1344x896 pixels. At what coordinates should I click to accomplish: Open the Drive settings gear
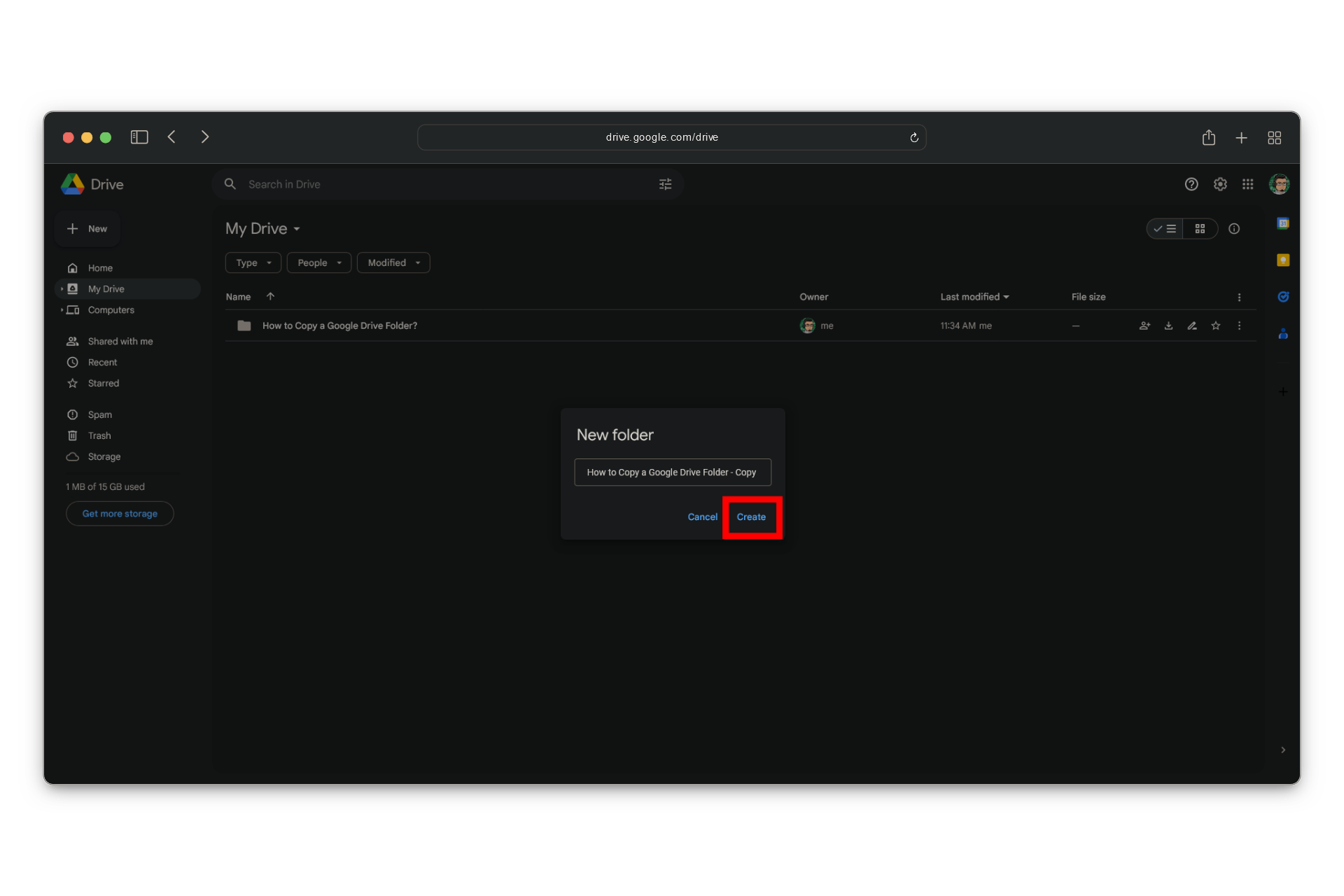(1220, 184)
